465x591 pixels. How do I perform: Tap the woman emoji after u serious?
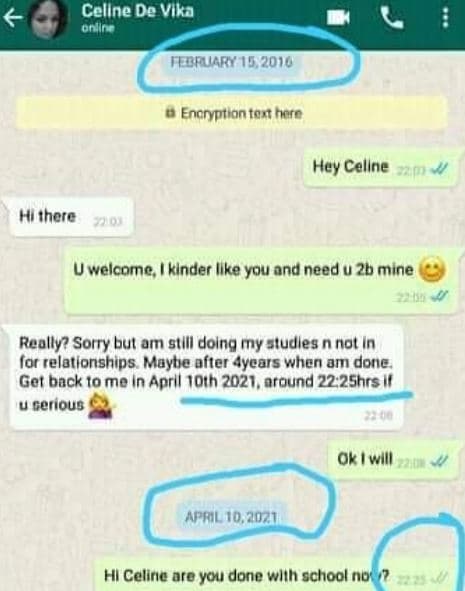pyautogui.click(x=101, y=405)
